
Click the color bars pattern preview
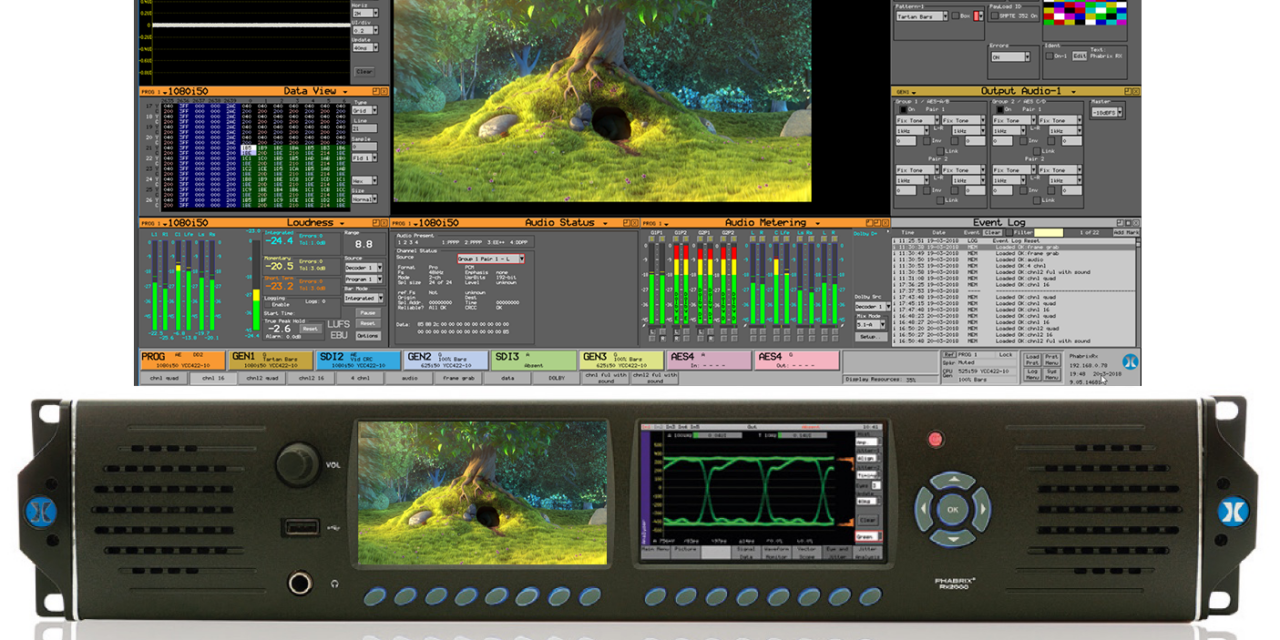1084,12
